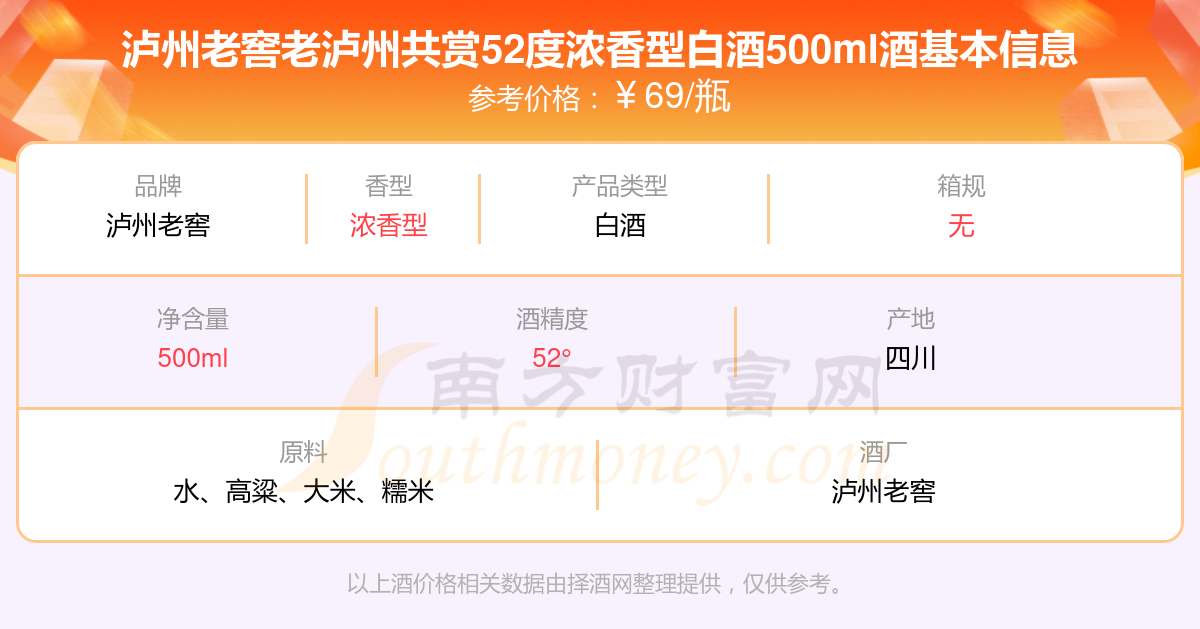Viewport: 1200px width, 629px height.
Task: Click the 产品类型 label
Action: (x=619, y=186)
